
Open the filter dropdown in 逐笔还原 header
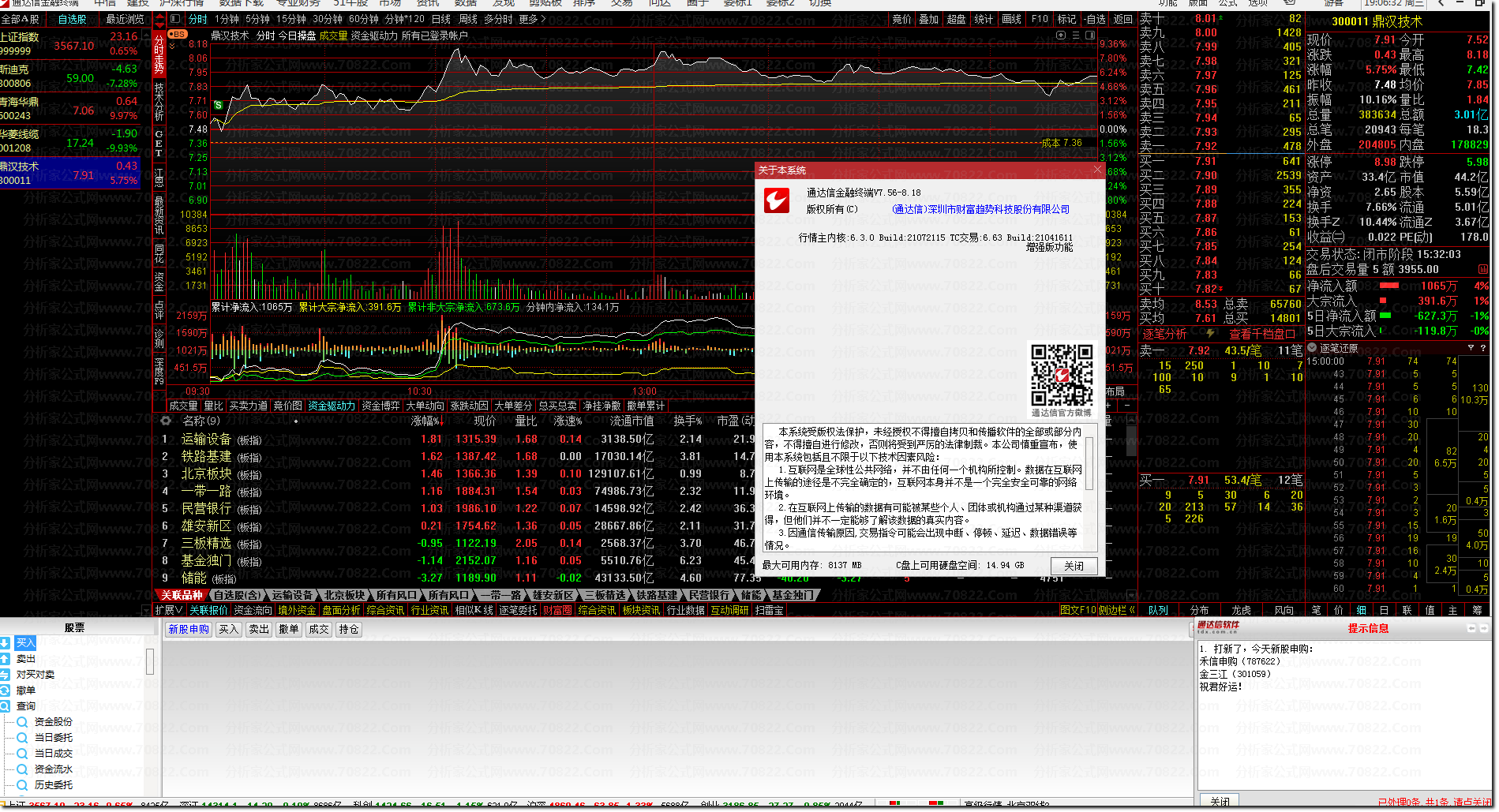pos(1471,348)
